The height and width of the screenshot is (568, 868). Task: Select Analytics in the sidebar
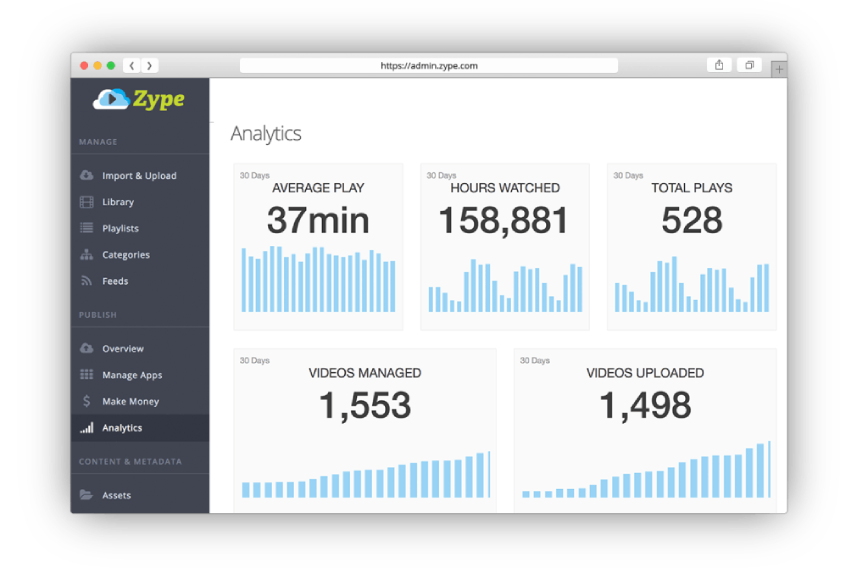coord(122,428)
